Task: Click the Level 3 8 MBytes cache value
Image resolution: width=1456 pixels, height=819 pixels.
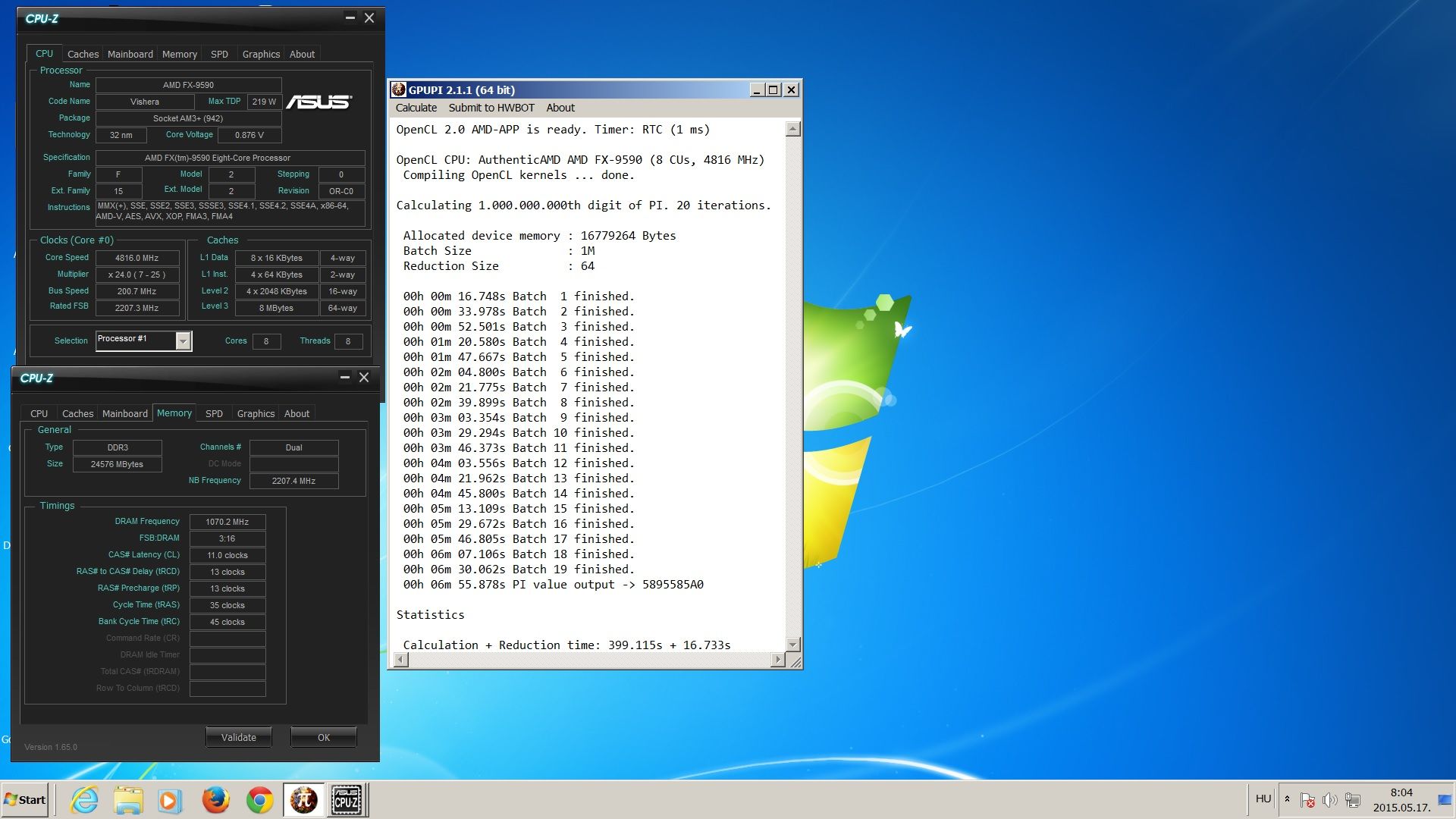Action: coord(277,308)
